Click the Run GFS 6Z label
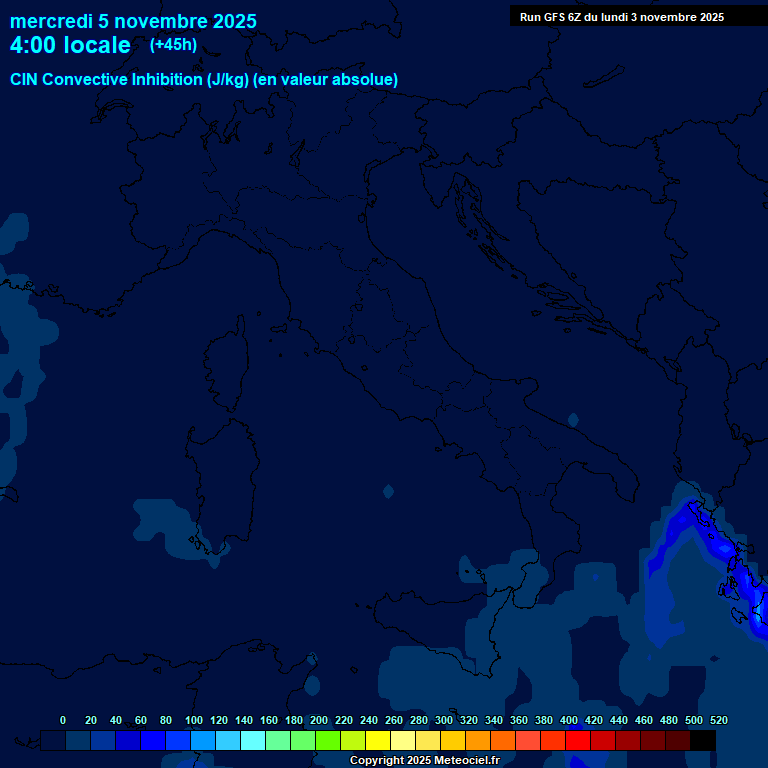Screen dimensions: 768x768 coord(622,17)
